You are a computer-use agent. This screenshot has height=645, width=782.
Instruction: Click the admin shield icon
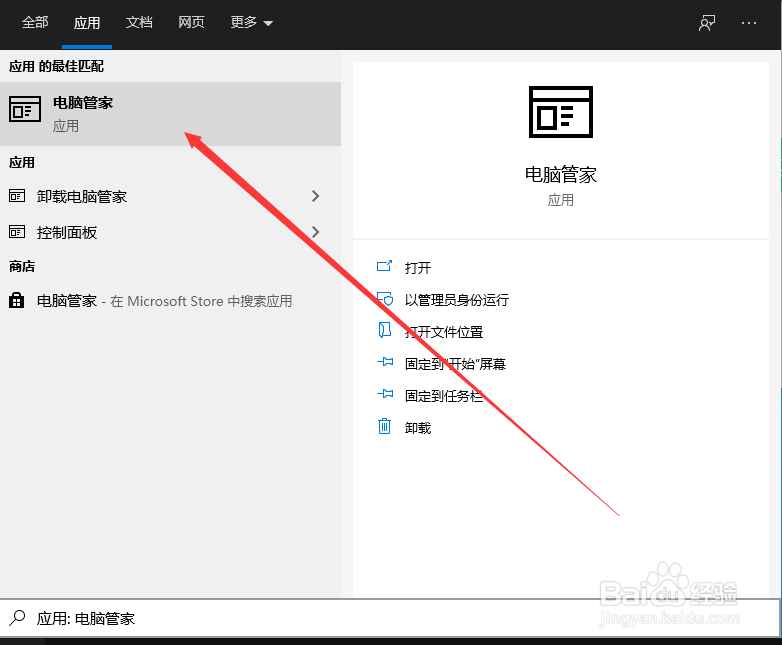pyautogui.click(x=385, y=299)
